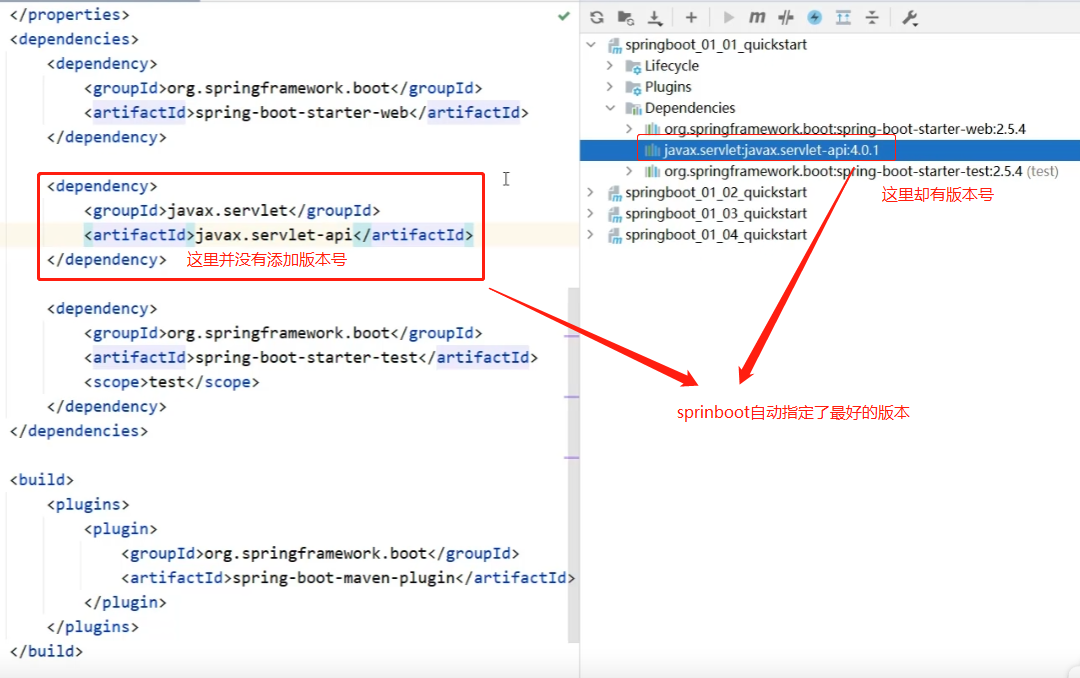Expand springboot_01_04_quickstart module

coord(590,235)
